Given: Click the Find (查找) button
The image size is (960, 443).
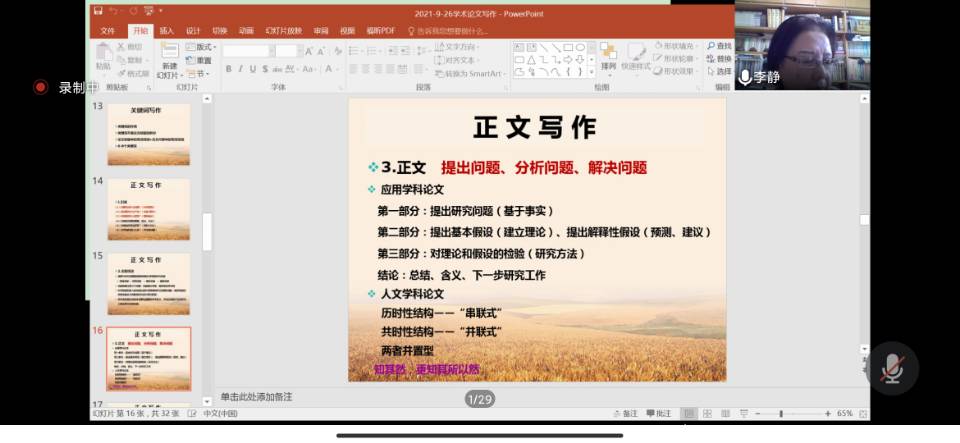Looking at the screenshot, I should click(x=718, y=46).
